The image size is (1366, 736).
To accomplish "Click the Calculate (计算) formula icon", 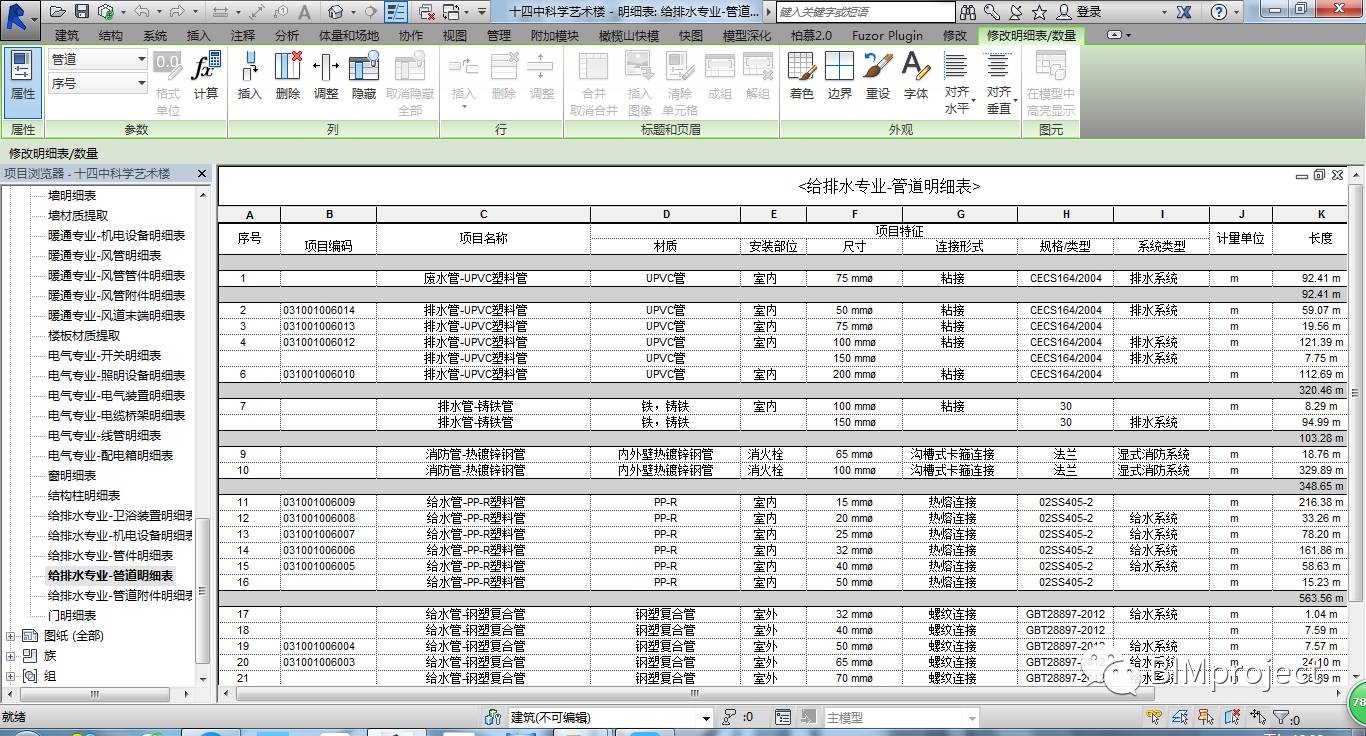I will (x=206, y=75).
